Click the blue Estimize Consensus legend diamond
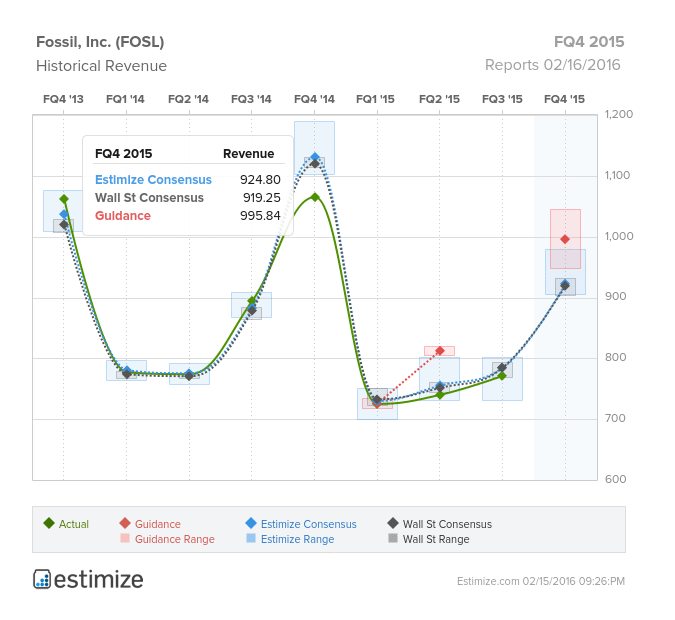This screenshot has height=620, width=675. coord(251,523)
